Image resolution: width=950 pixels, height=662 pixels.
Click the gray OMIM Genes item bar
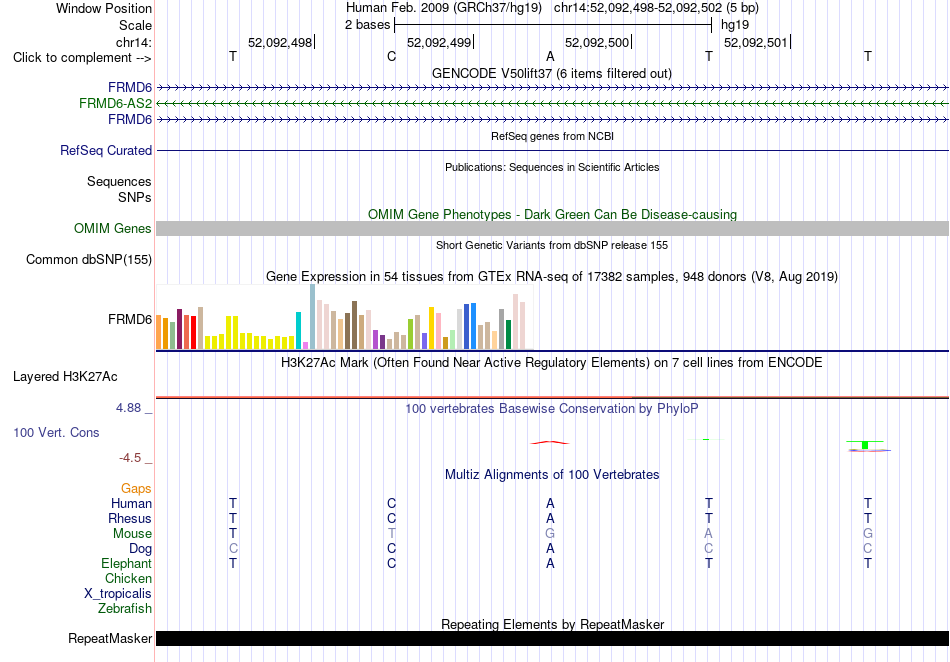click(552, 228)
